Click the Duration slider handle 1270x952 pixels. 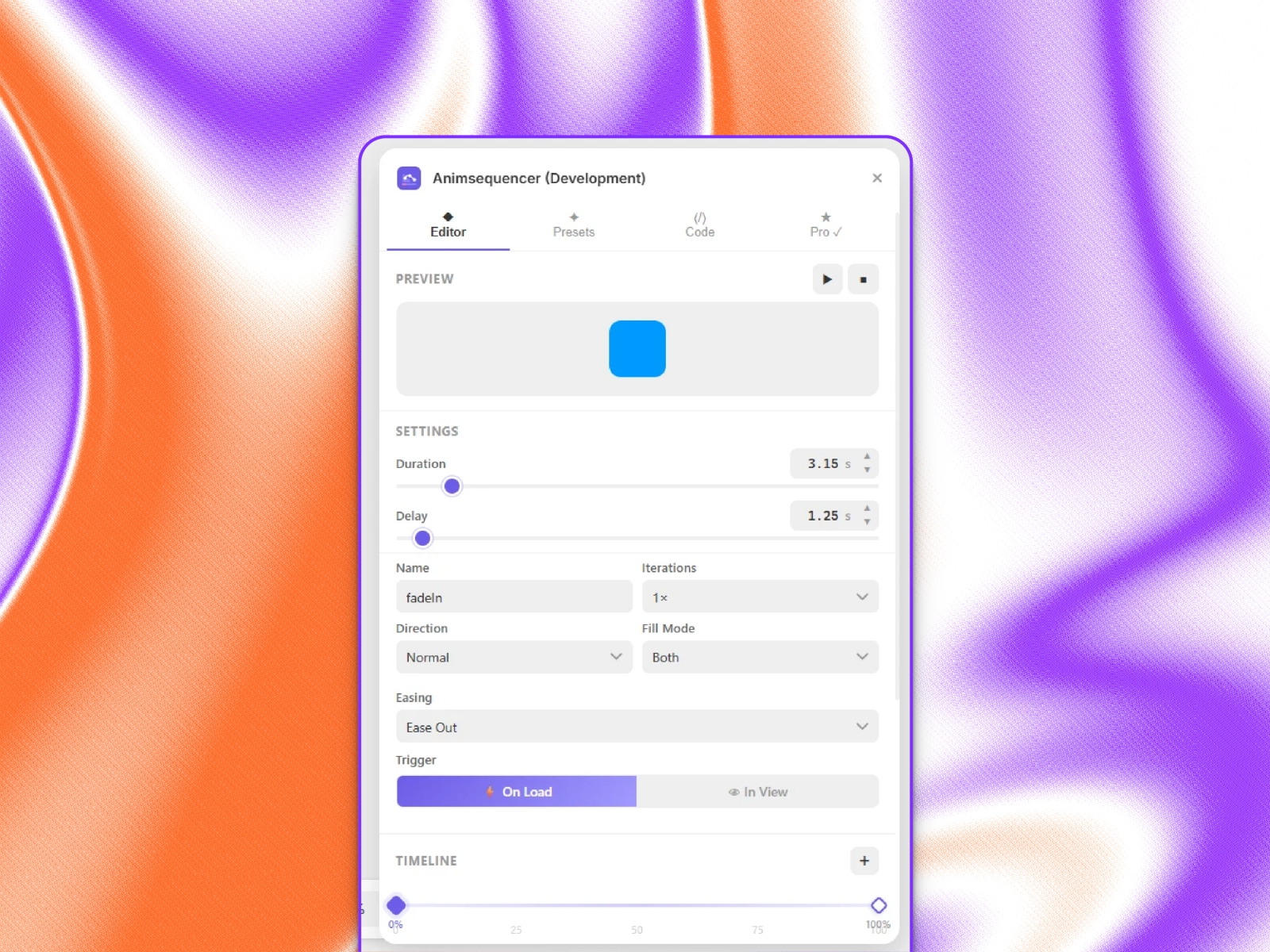point(452,486)
